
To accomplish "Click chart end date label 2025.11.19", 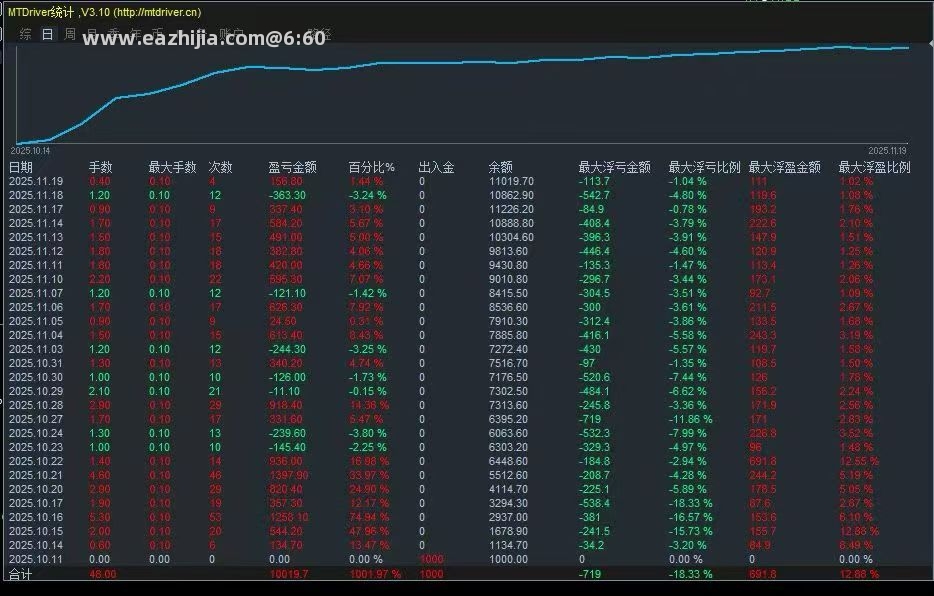I will pos(887,151).
